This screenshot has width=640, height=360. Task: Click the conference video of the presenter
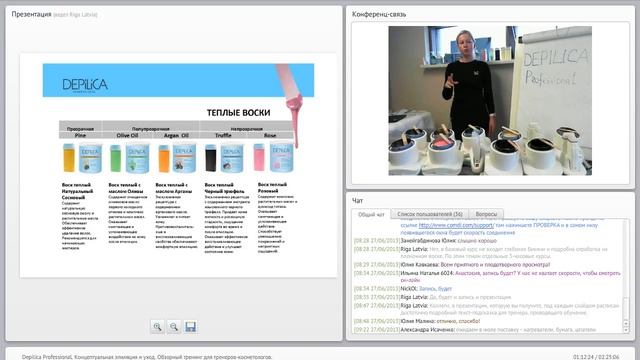[490, 101]
